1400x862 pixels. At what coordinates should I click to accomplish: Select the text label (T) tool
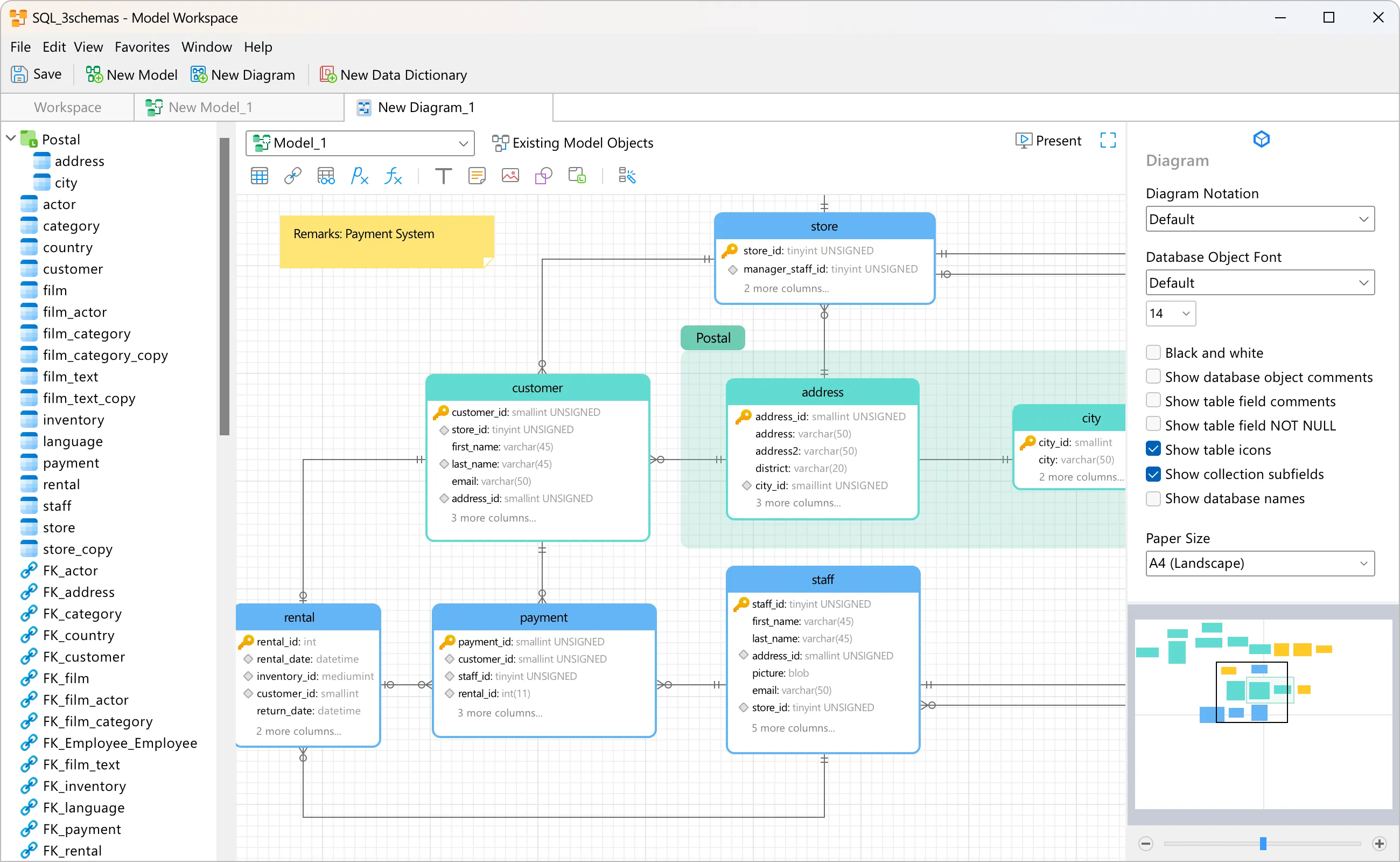click(x=443, y=176)
